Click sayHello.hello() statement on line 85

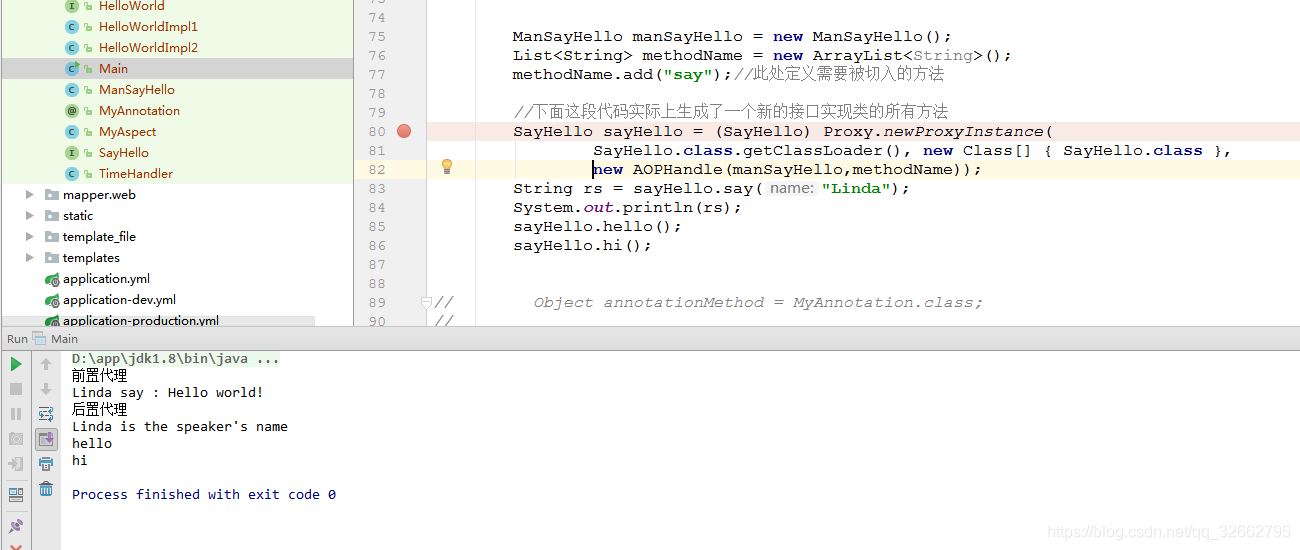(597, 227)
